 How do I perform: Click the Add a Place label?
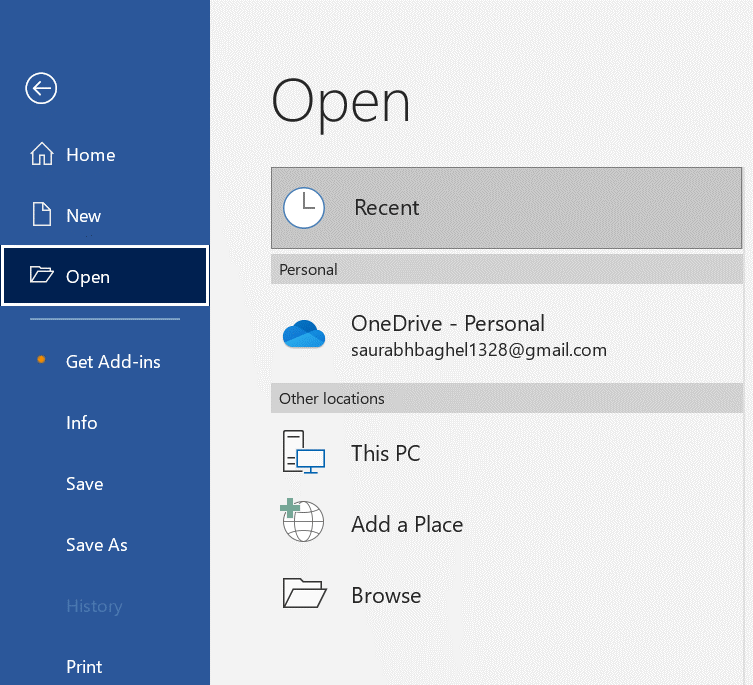coord(407,524)
